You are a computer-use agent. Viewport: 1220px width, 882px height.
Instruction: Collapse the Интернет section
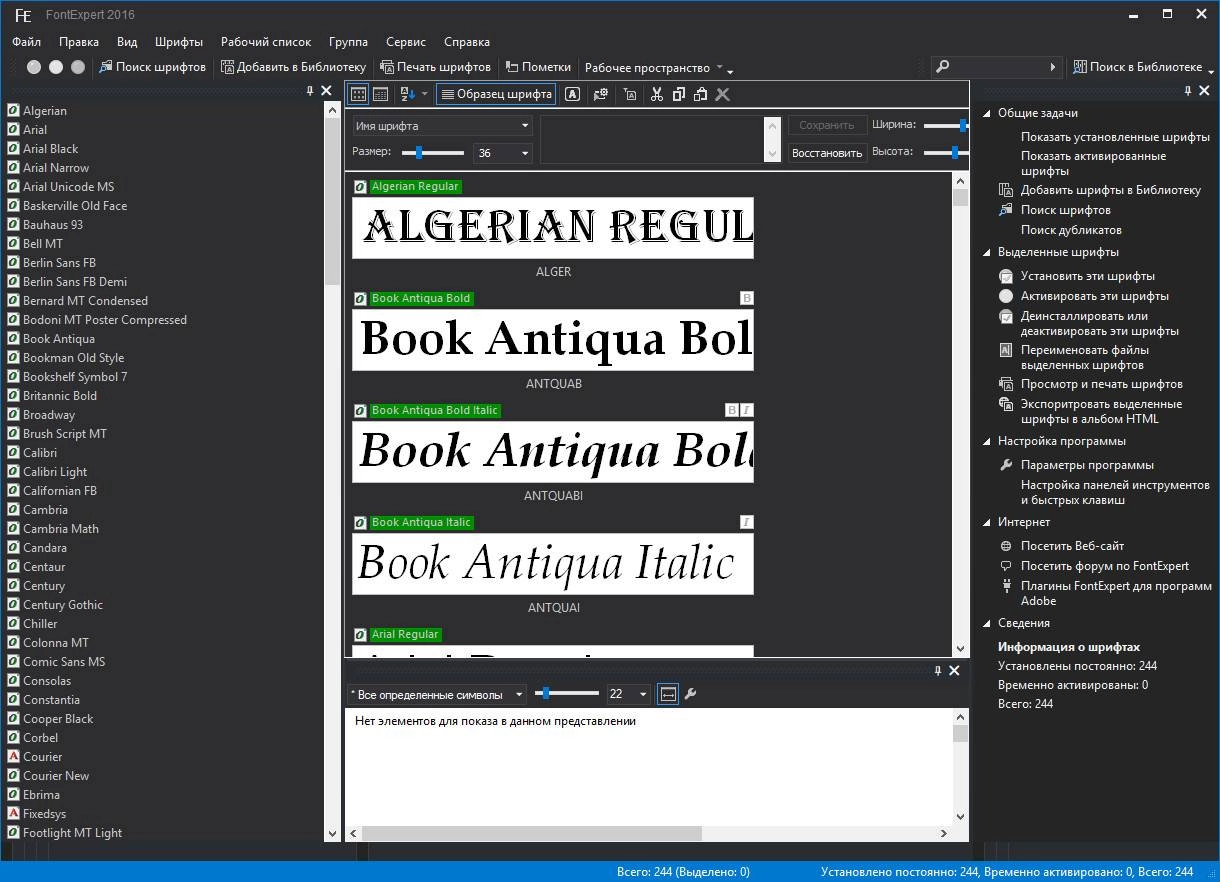pyautogui.click(x=986, y=522)
